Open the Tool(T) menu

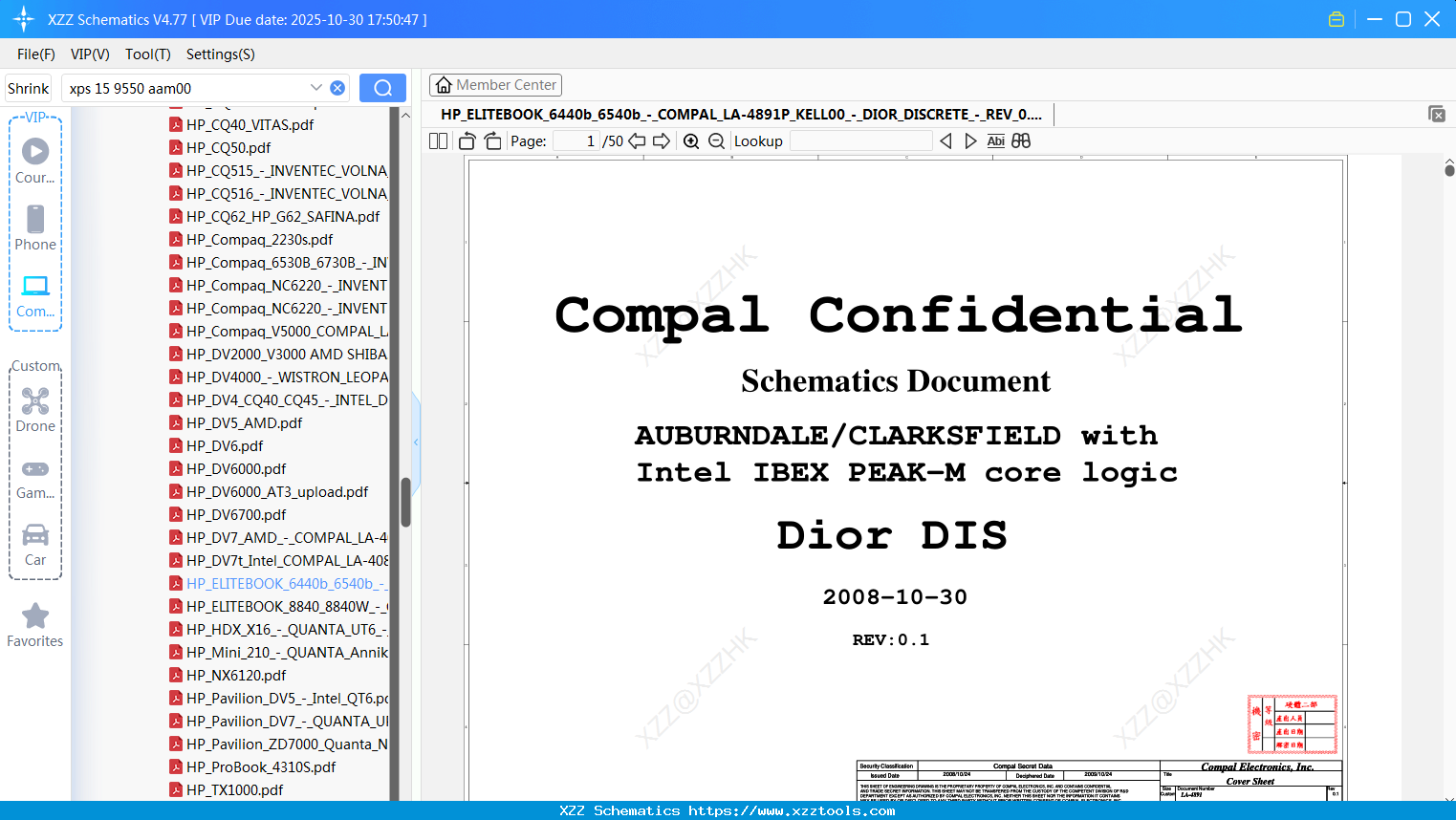(148, 54)
